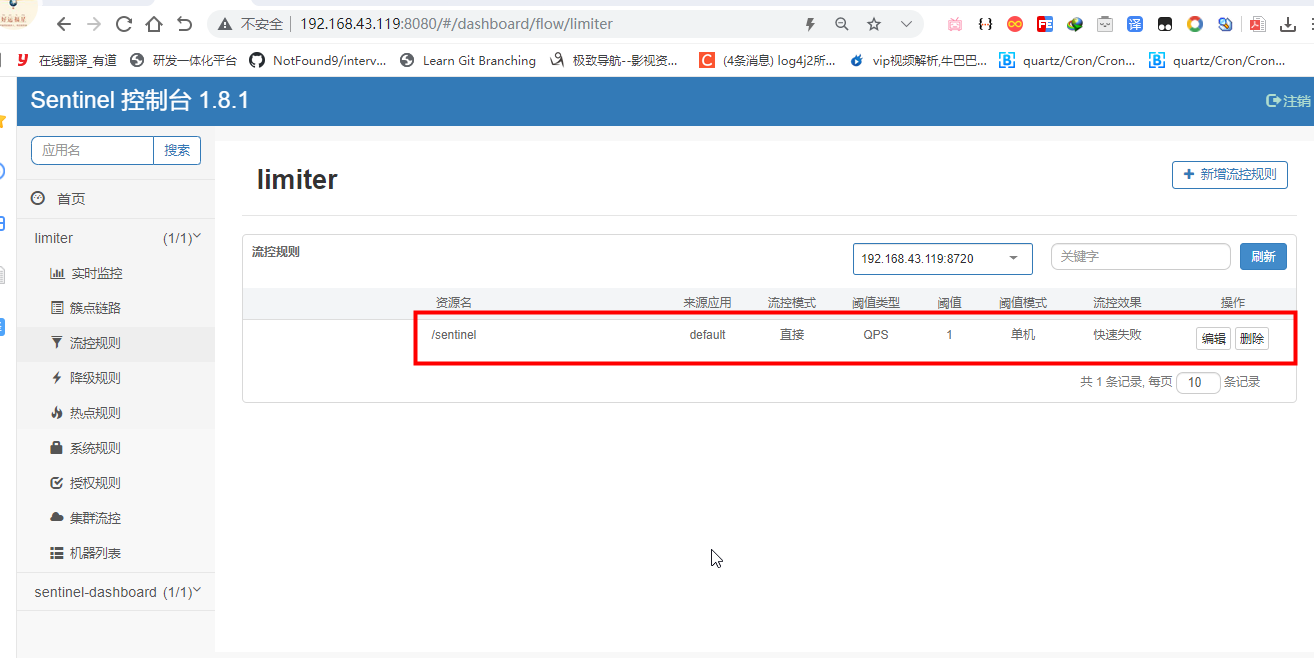Open the curly-braces JSON extension
This screenshot has width=1314, height=658.
[985, 24]
